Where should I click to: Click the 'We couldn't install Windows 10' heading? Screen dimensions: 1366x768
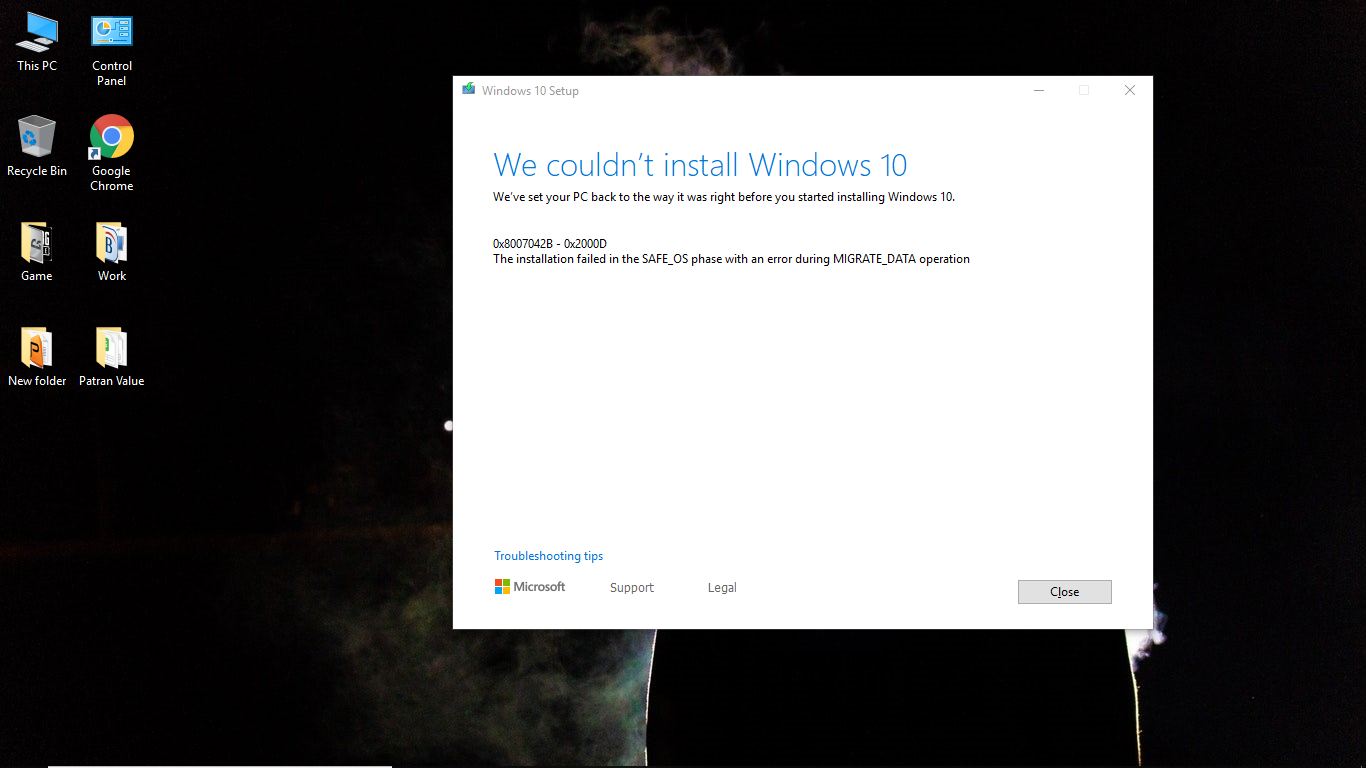tap(700, 164)
